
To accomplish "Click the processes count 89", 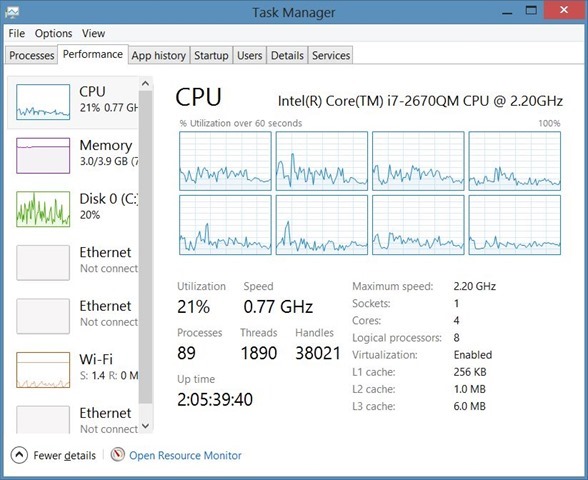I will click(x=186, y=353).
